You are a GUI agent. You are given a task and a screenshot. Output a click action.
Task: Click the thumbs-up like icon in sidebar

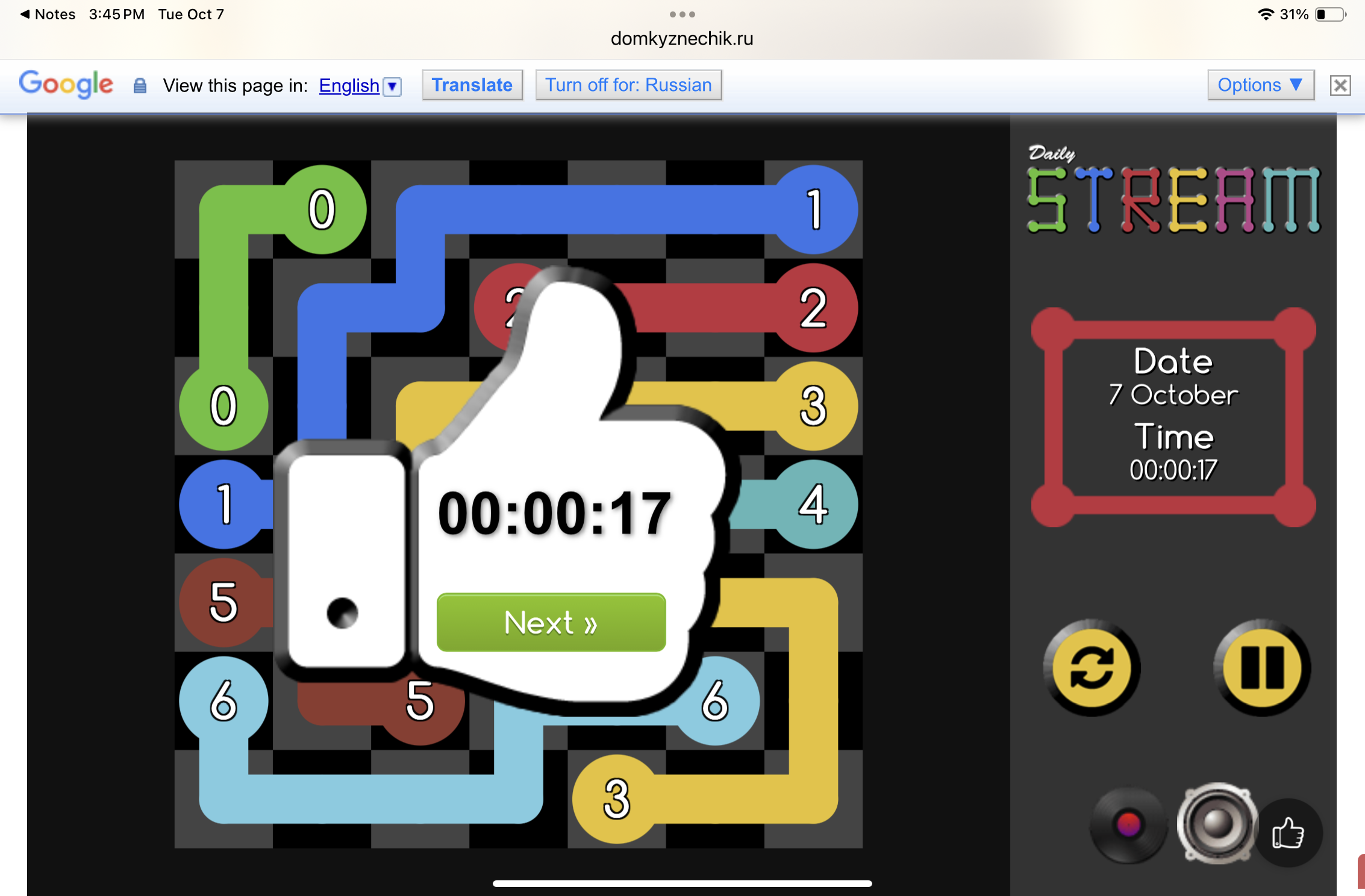(1288, 834)
